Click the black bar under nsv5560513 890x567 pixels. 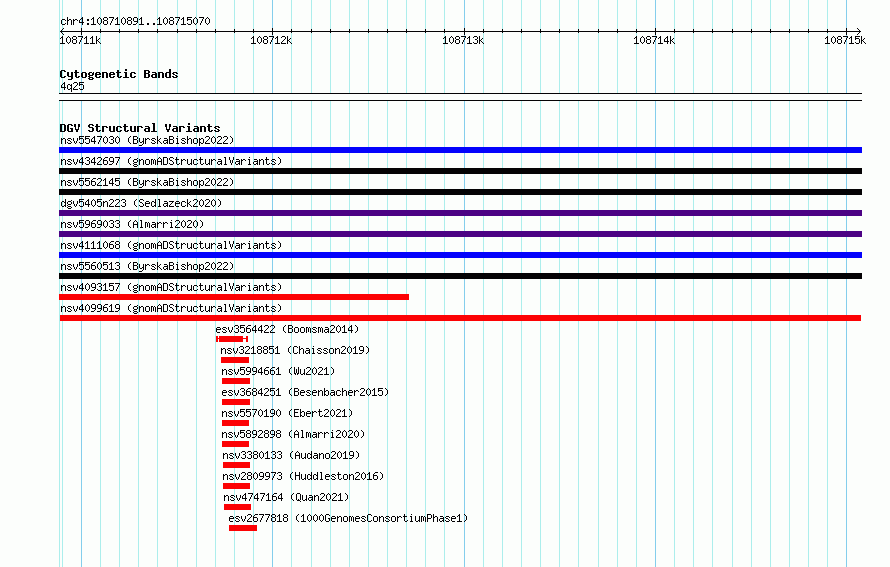(460, 276)
